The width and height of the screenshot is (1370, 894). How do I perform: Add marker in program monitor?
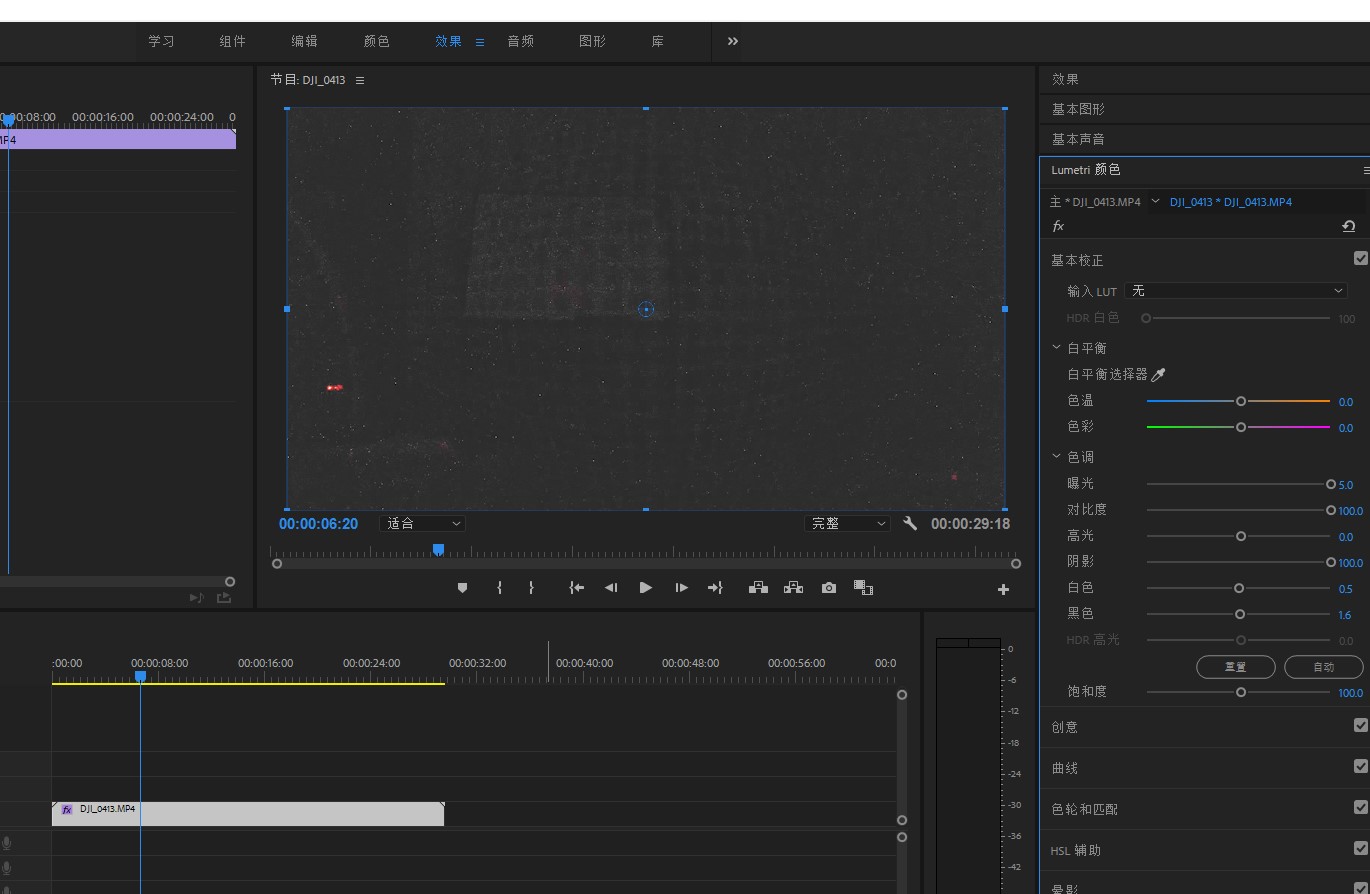(462, 588)
